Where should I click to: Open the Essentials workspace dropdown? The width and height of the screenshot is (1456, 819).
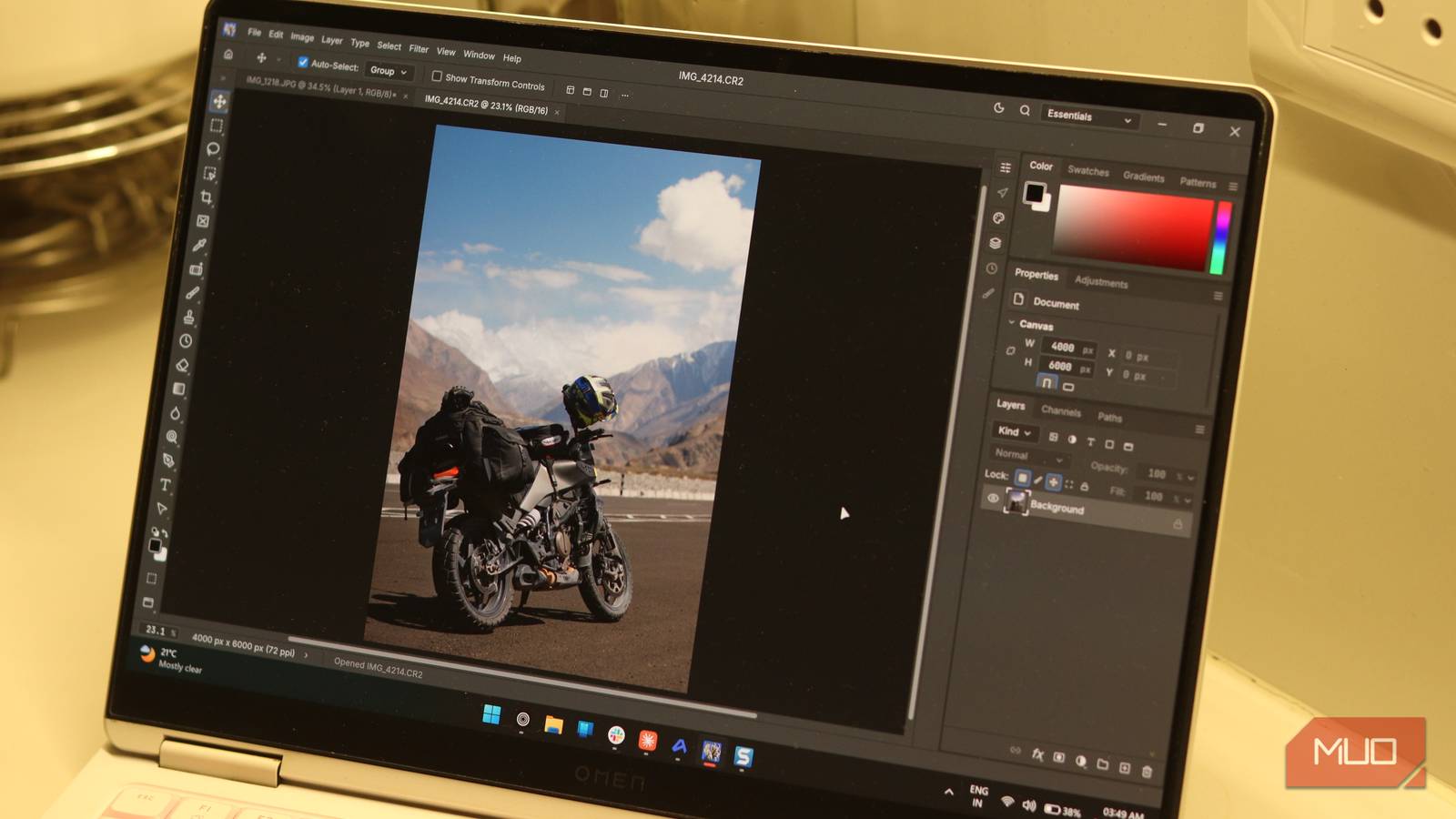coord(1089,116)
